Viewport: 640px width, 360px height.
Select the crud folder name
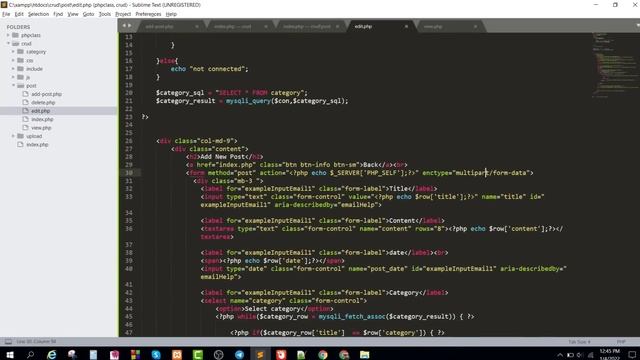click(26, 44)
